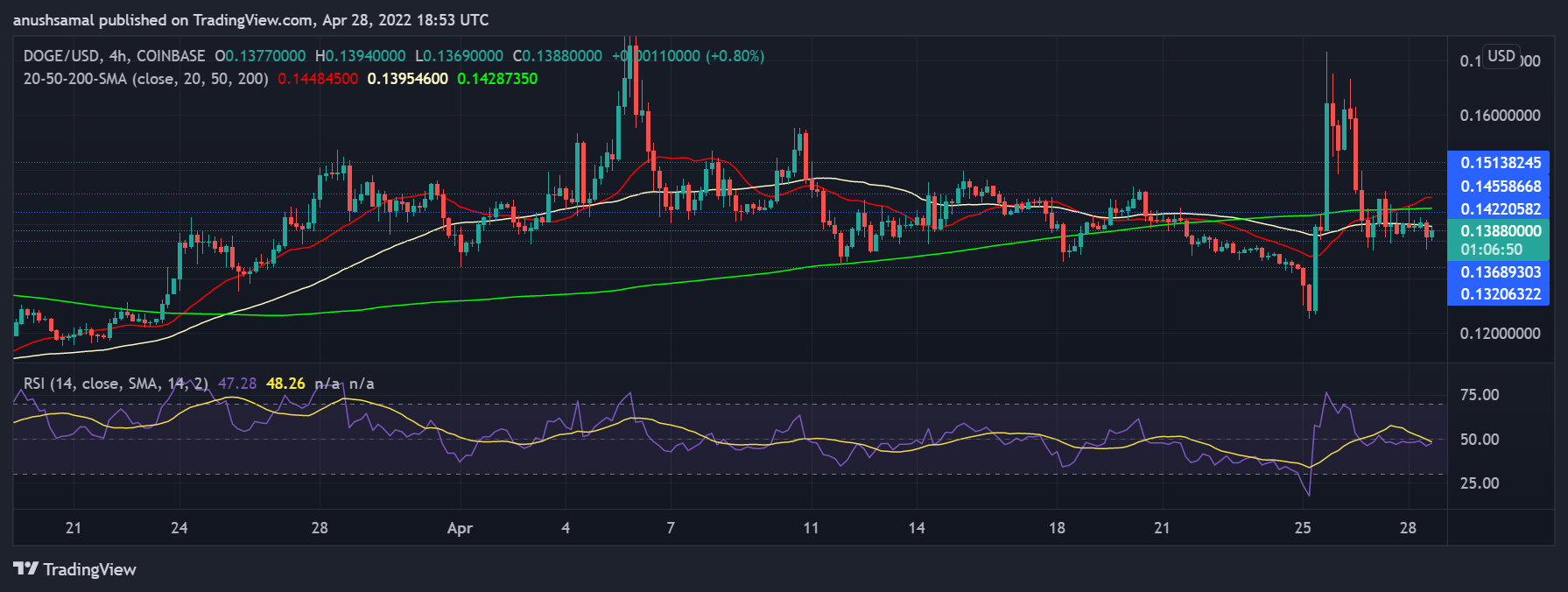Click the green SMA value 0.14287350
This screenshot has width=1568, height=592.
(497, 79)
